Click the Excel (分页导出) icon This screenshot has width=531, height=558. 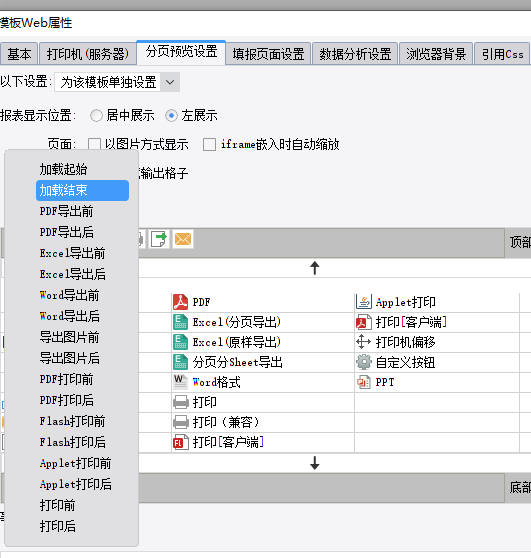(180, 322)
